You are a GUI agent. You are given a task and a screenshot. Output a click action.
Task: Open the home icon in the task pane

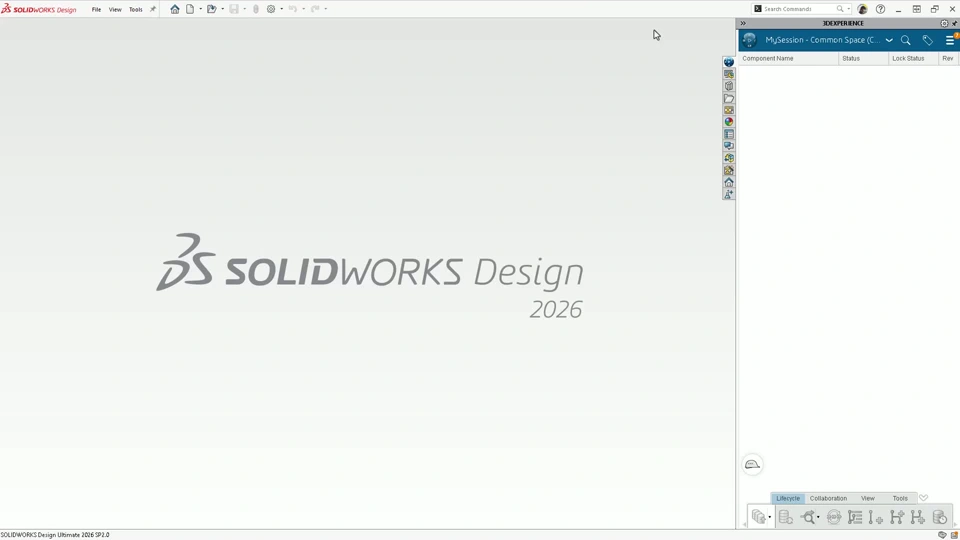(729, 182)
